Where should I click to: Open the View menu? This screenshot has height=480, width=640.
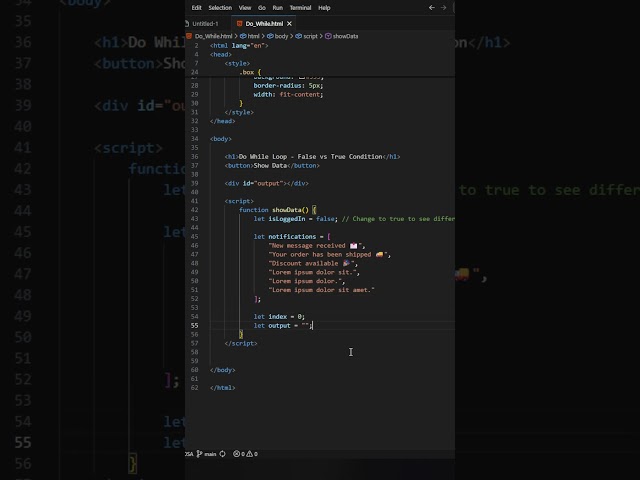coord(245,8)
